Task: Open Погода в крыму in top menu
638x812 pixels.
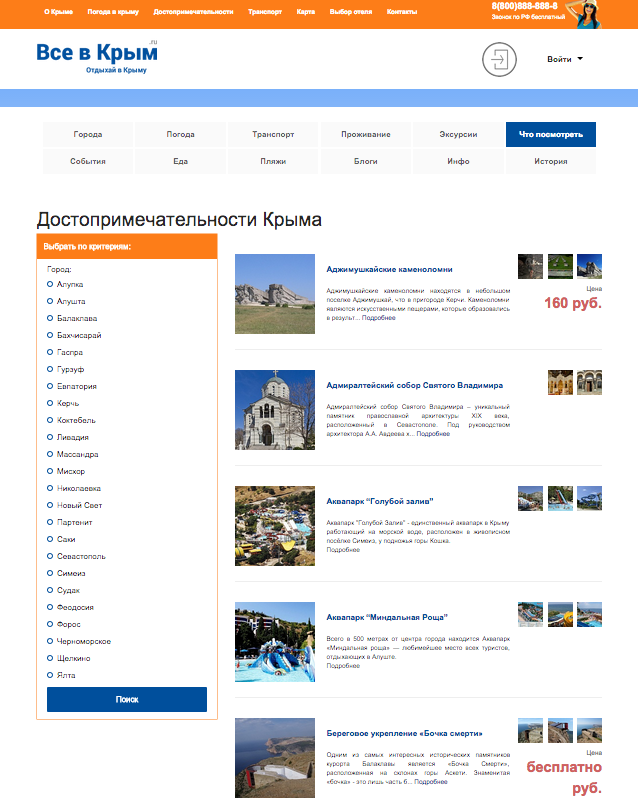Action: [113, 11]
